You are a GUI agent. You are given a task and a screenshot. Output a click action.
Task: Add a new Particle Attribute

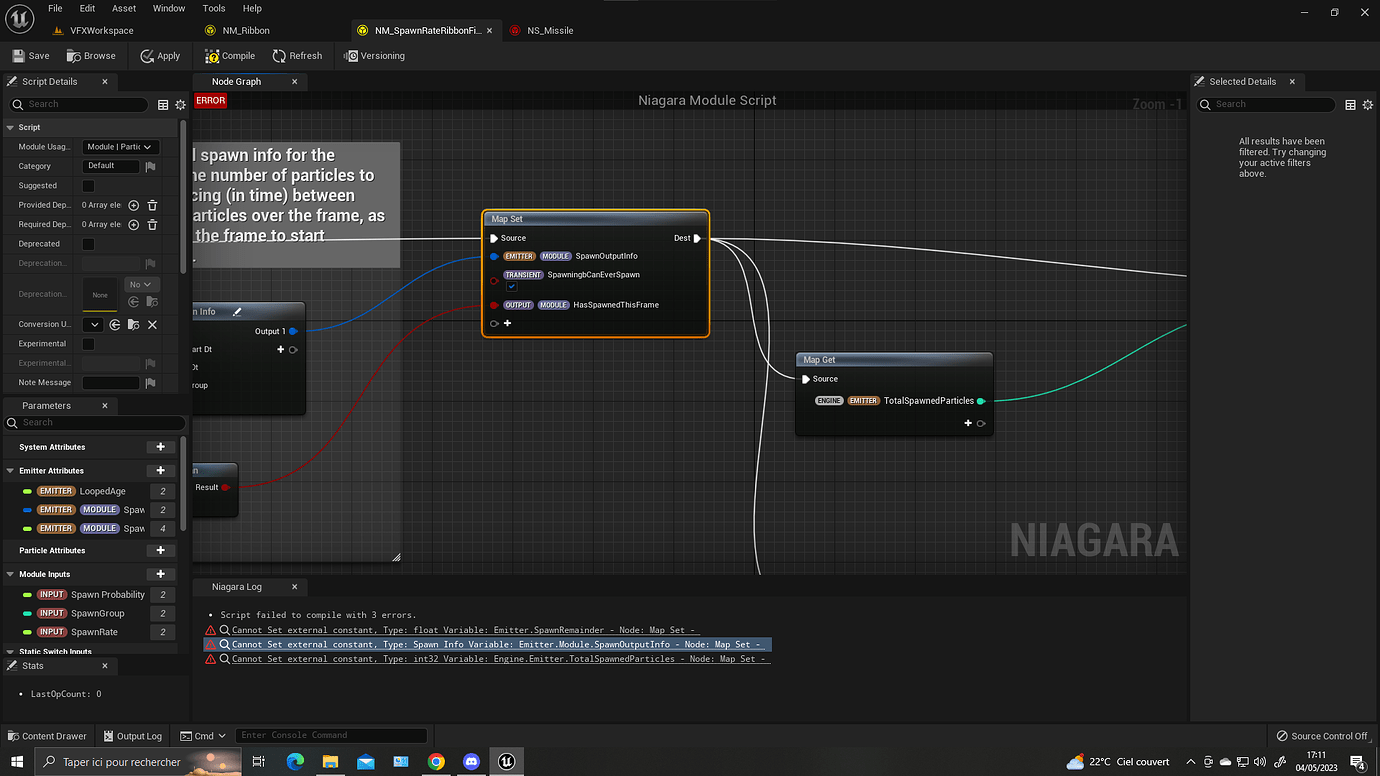(160, 550)
